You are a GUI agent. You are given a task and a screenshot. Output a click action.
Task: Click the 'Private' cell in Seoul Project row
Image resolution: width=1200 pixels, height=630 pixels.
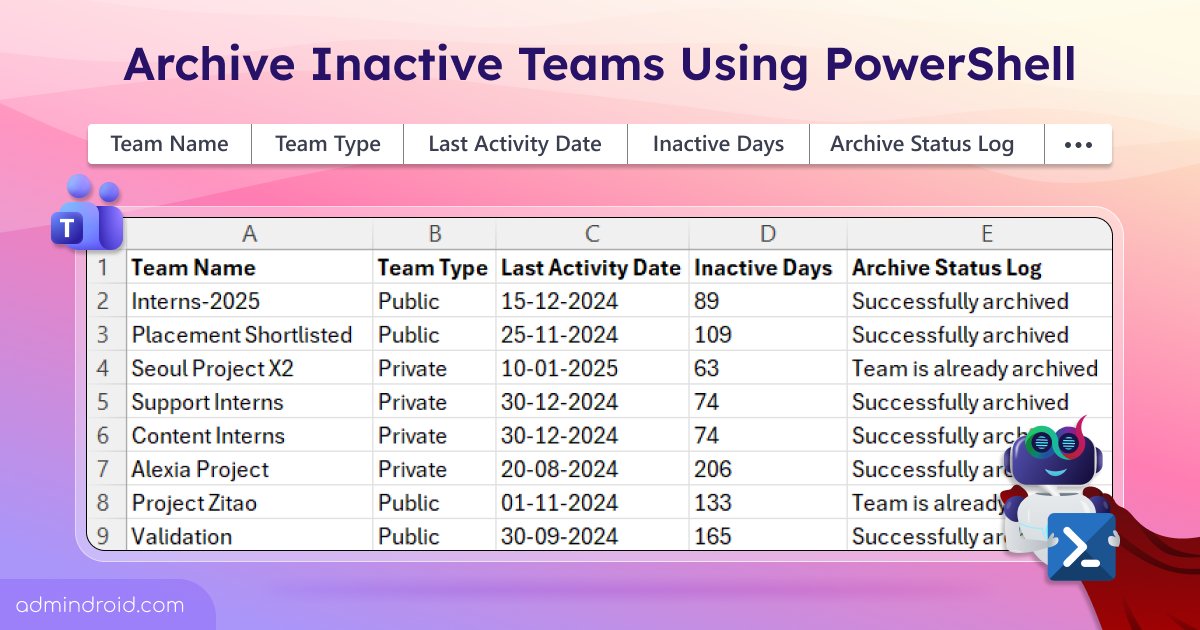[435, 368]
